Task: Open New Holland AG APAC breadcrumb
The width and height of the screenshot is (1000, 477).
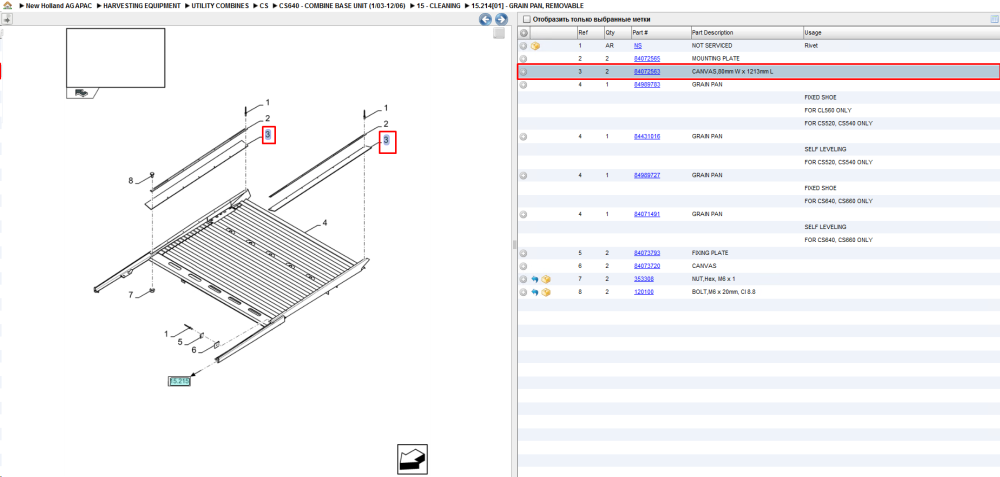Action: [60, 6]
